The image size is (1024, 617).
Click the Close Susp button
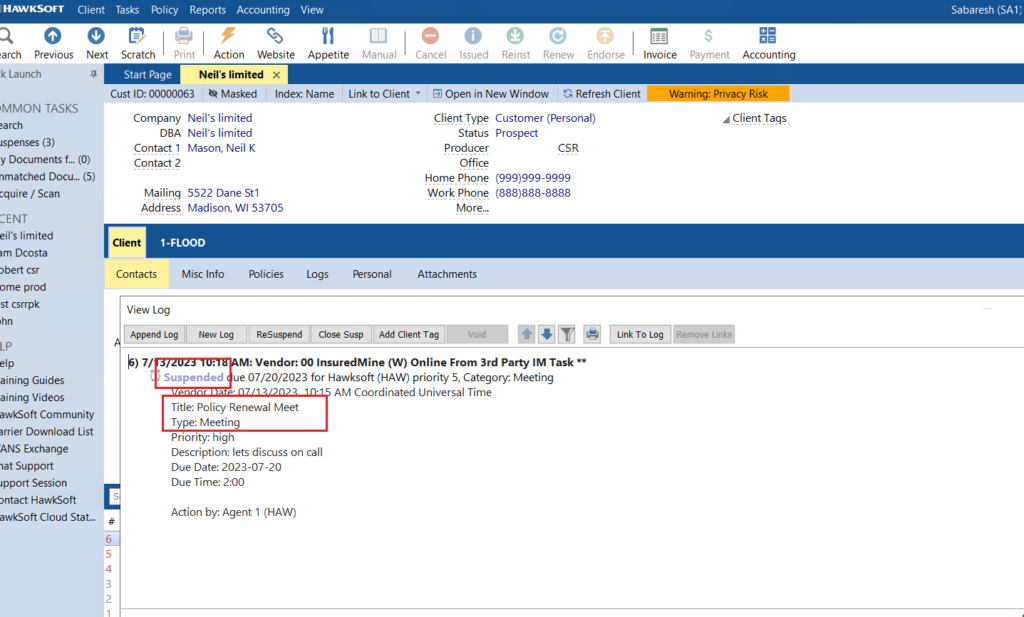[341, 334]
